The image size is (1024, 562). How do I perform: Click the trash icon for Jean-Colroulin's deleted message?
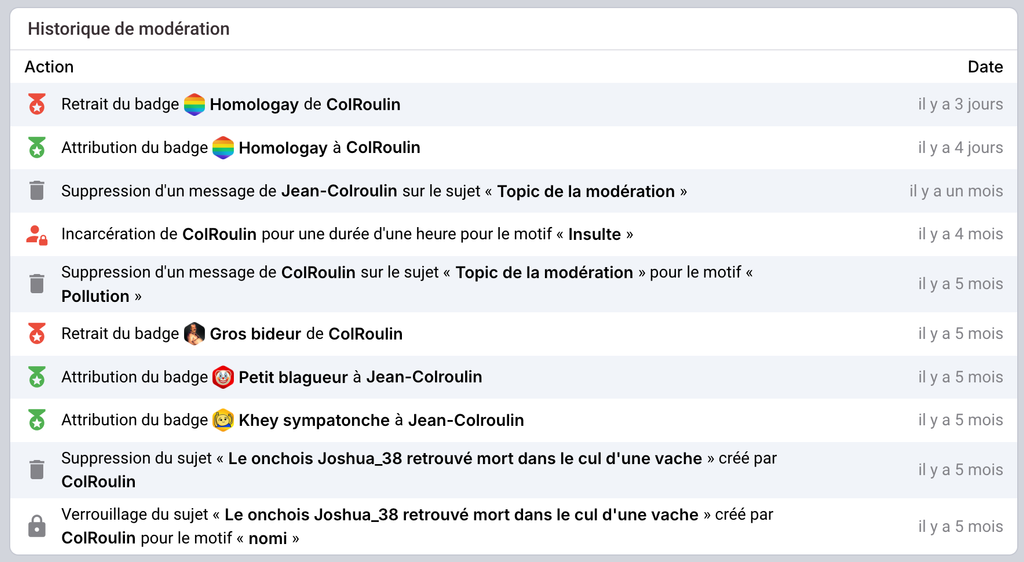tap(37, 191)
